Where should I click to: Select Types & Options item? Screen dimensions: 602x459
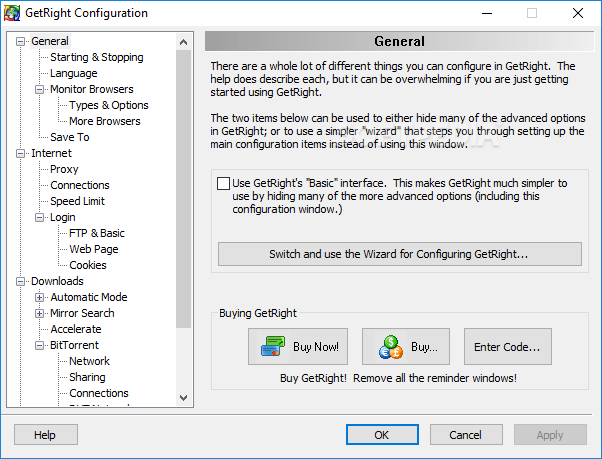109,105
